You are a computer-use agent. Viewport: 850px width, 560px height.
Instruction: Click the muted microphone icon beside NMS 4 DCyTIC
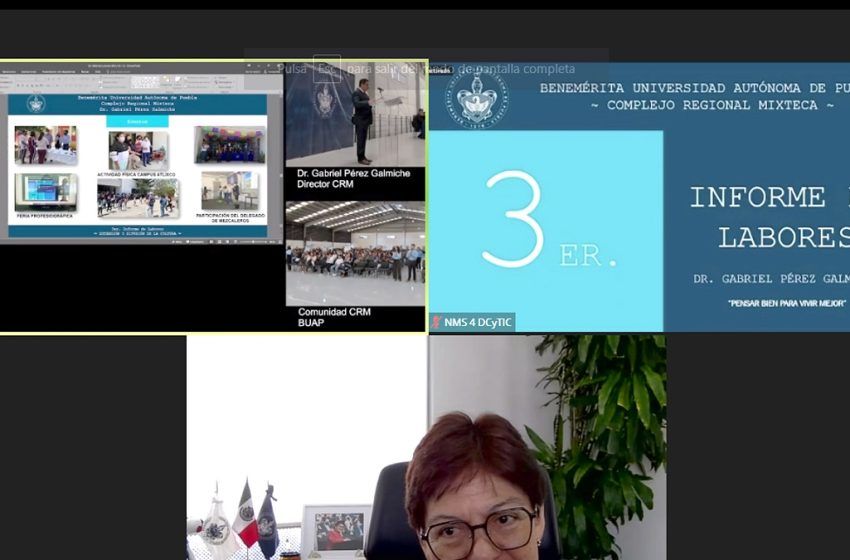(436, 322)
